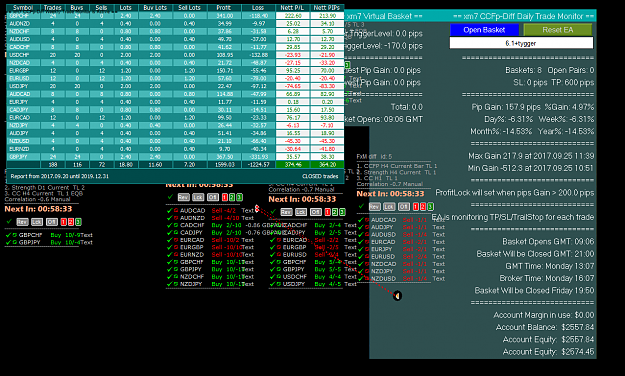Image resolution: width=625 pixels, height=376 pixels.
Task: Click the red marker icon beside AUDCAD Sell -4/2
Action: [257, 208]
